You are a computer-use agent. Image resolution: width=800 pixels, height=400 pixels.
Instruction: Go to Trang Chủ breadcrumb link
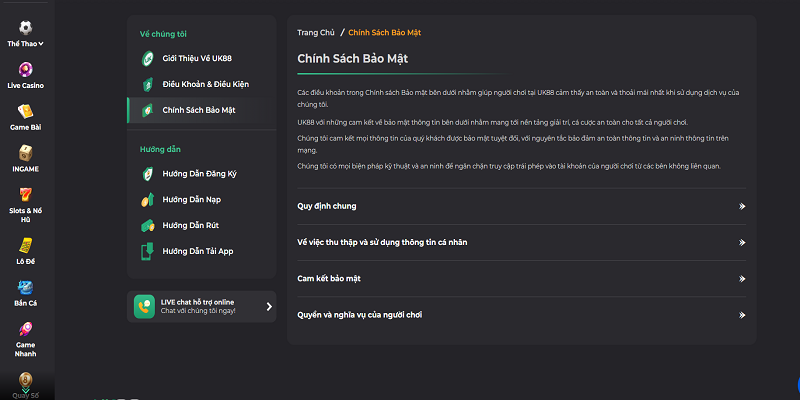315,33
